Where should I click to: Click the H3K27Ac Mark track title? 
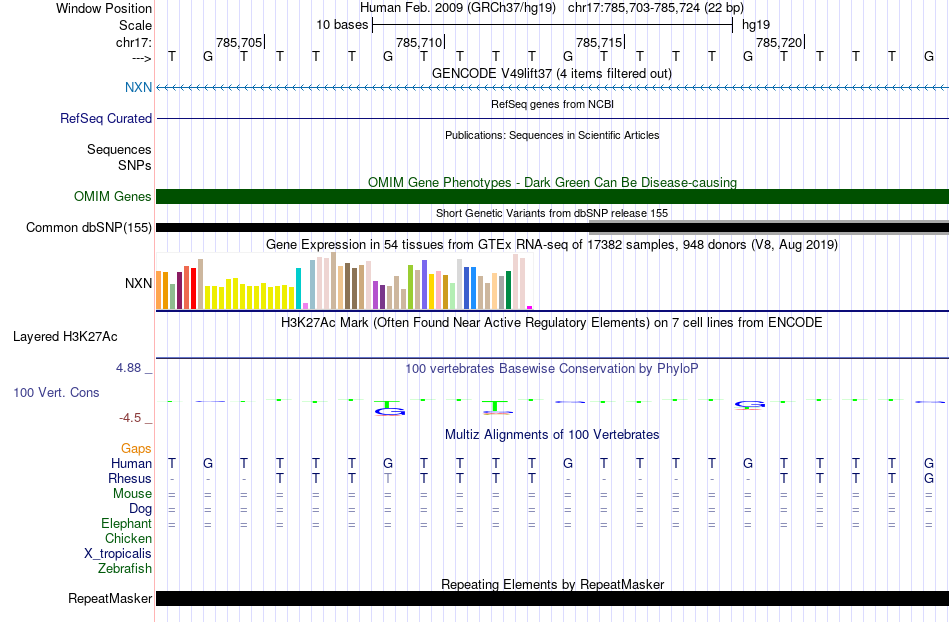552,322
